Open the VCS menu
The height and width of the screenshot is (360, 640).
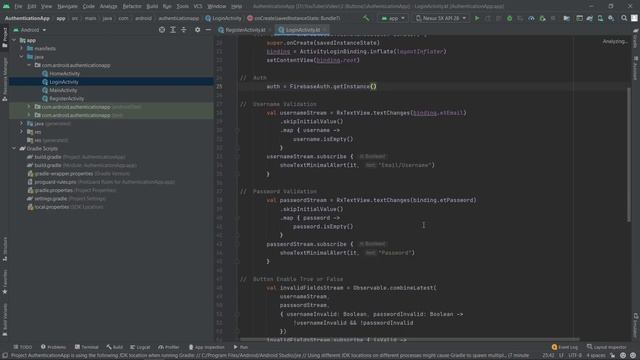198,6
